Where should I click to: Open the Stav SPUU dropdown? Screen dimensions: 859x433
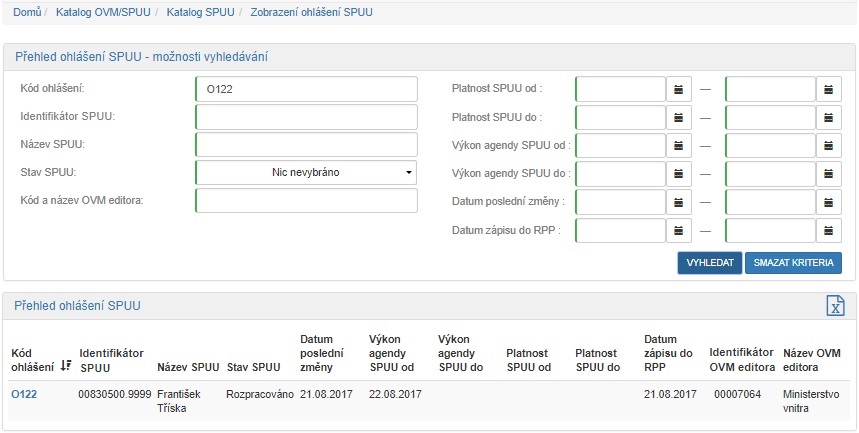point(306,173)
